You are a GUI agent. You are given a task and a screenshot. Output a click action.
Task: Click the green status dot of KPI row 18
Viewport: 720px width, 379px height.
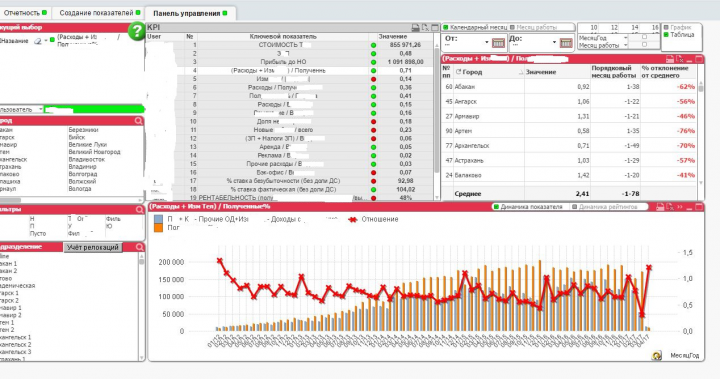tap(373, 189)
